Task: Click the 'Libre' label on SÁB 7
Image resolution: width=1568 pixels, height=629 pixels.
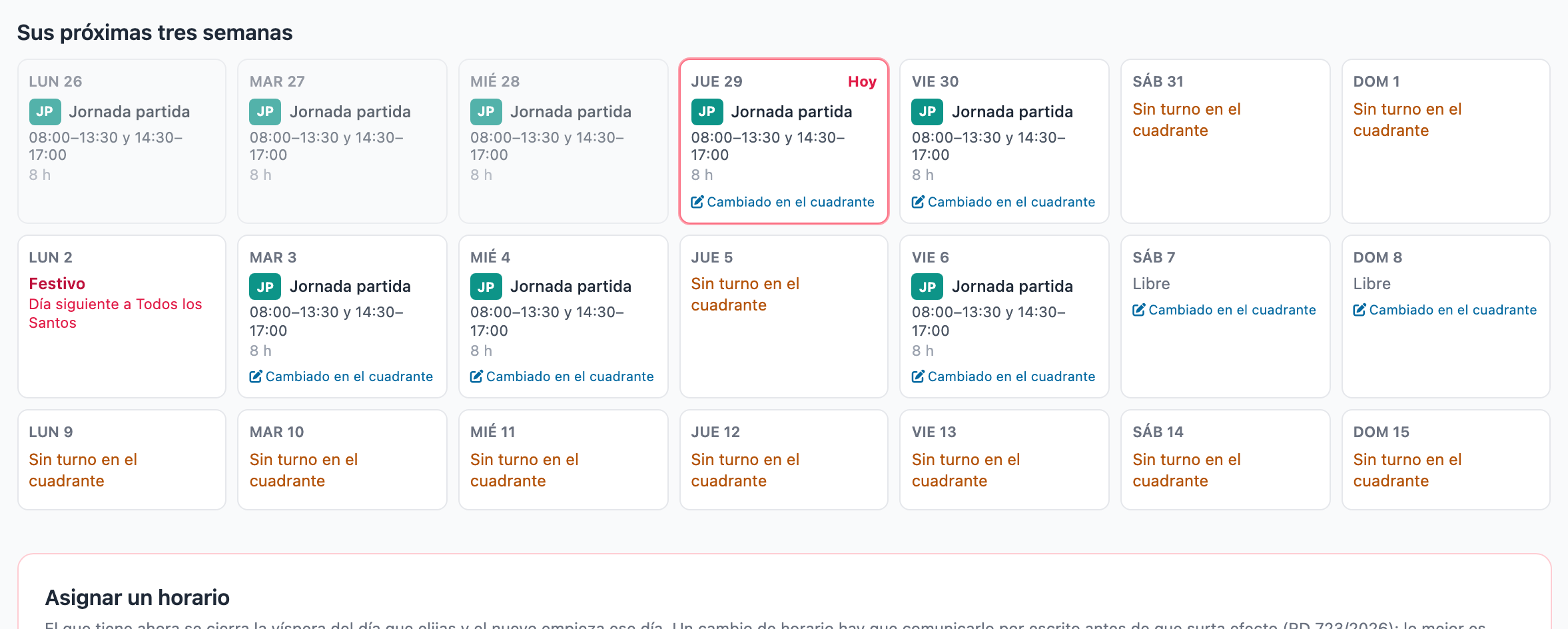Action: coord(1152,284)
